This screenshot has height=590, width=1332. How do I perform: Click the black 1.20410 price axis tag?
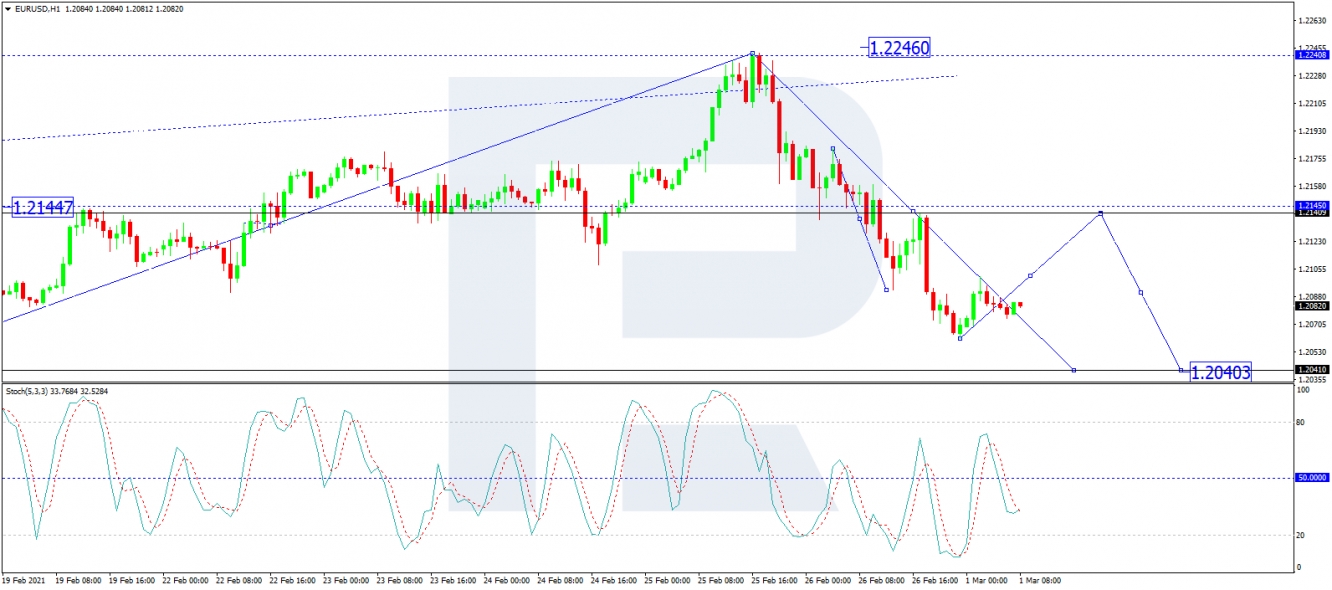pos(1311,370)
